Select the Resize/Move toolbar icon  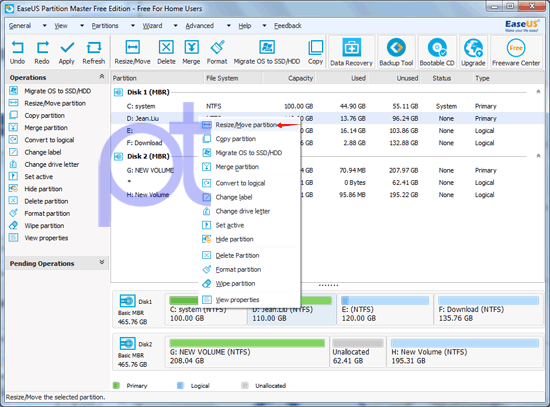(132, 53)
